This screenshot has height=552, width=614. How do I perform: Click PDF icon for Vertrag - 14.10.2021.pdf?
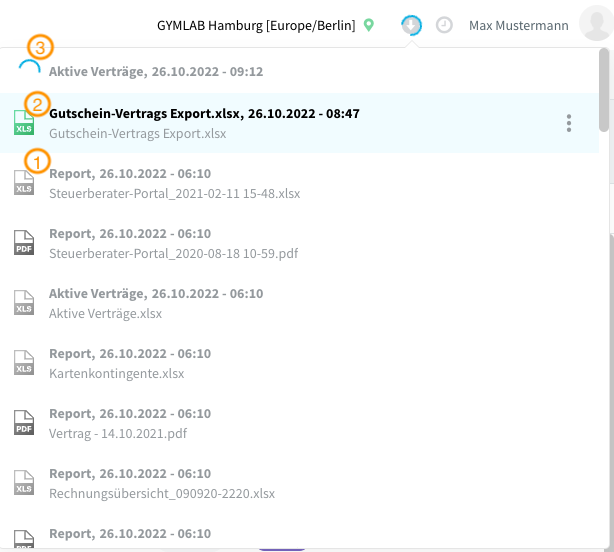(24, 423)
